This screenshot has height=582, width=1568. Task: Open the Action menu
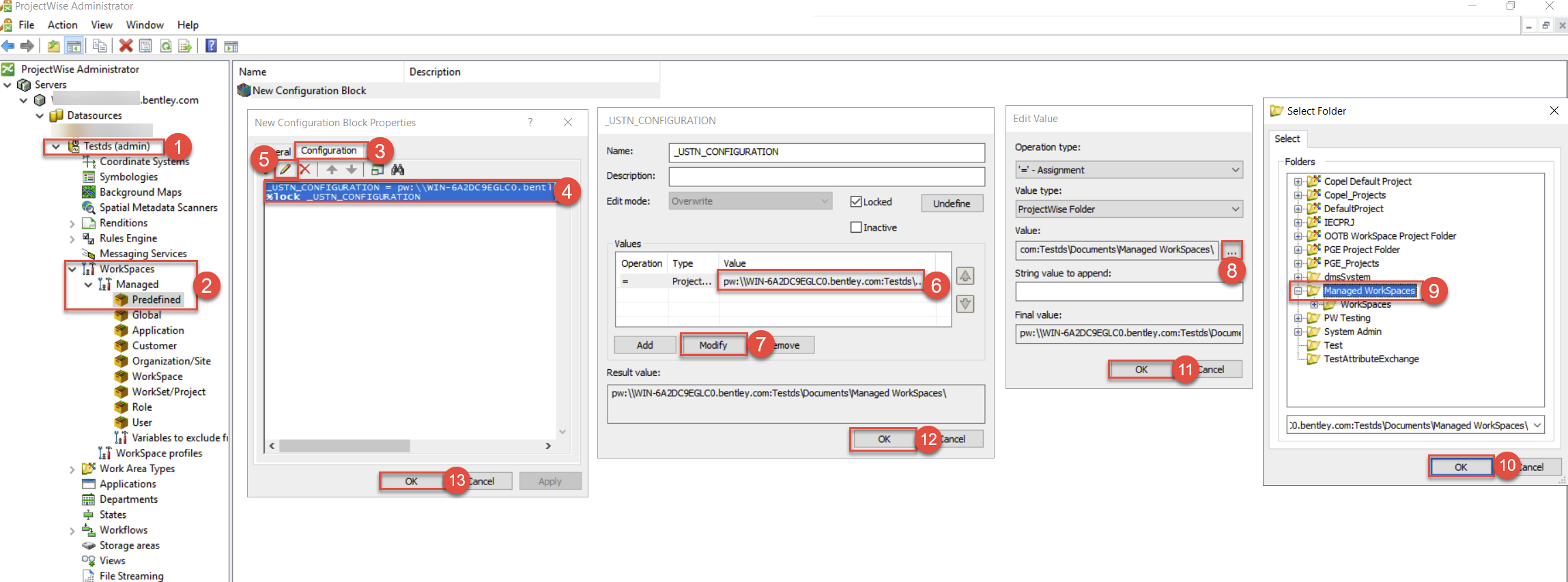62,25
